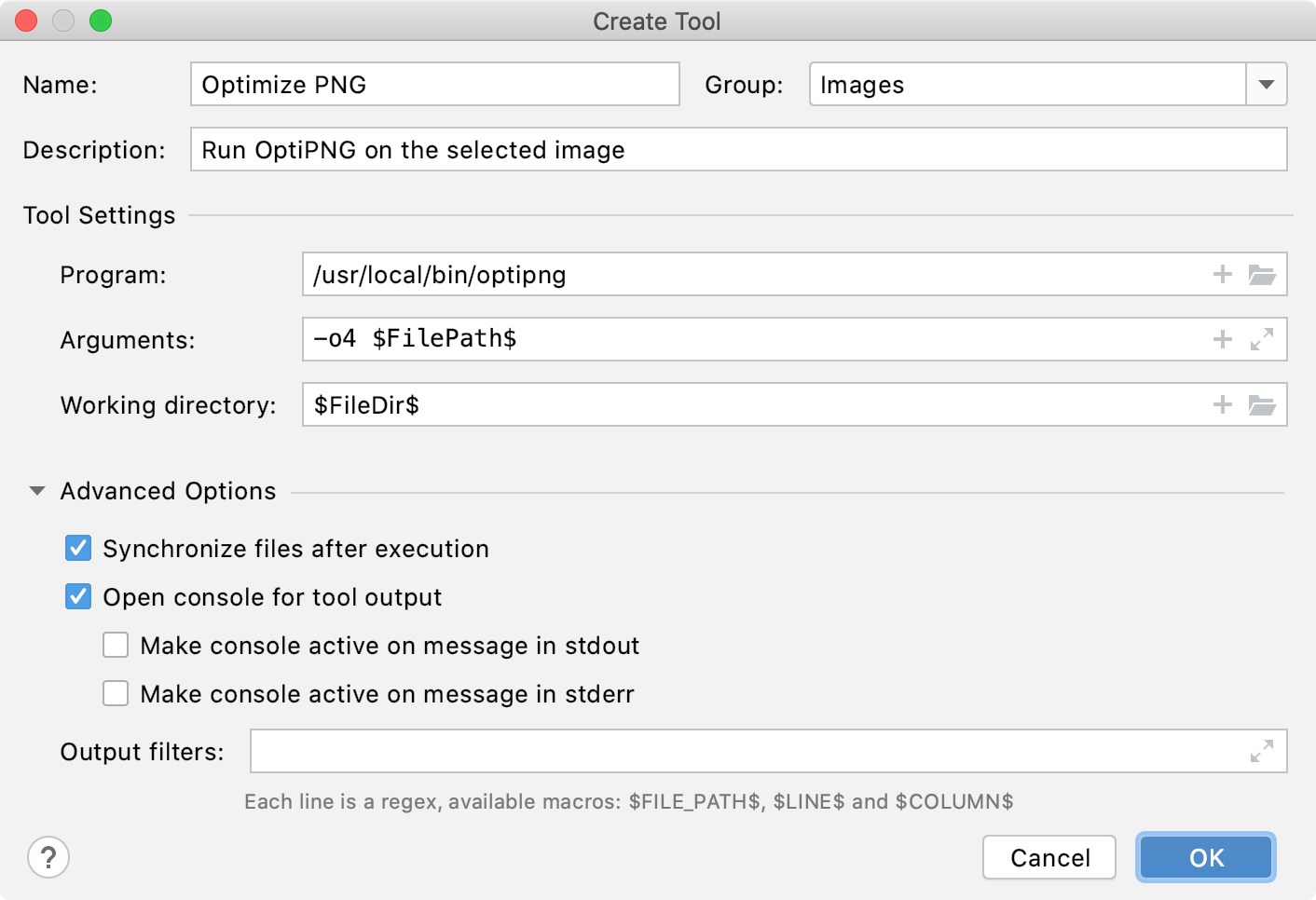Expand the Output filters editor
Screen dimensions: 1316x900
[x=1262, y=750]
